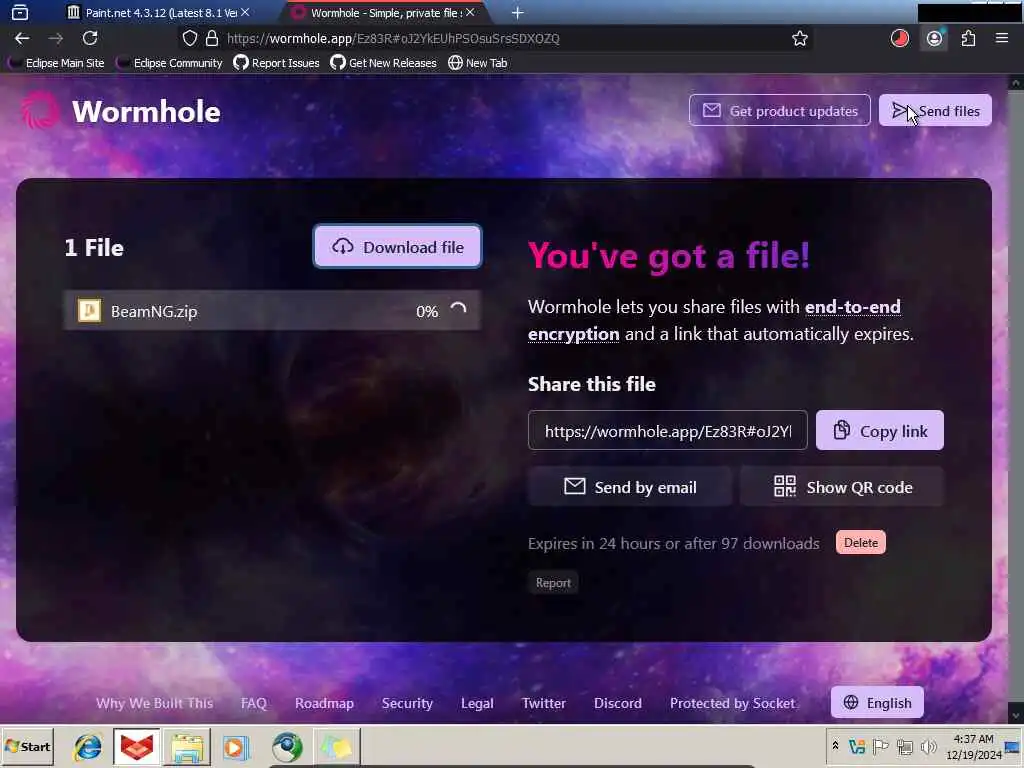The width and height of the screenshot is (1024, 768).
Task: Click the page vertical scrollbar
Action: pos(1016,398)
